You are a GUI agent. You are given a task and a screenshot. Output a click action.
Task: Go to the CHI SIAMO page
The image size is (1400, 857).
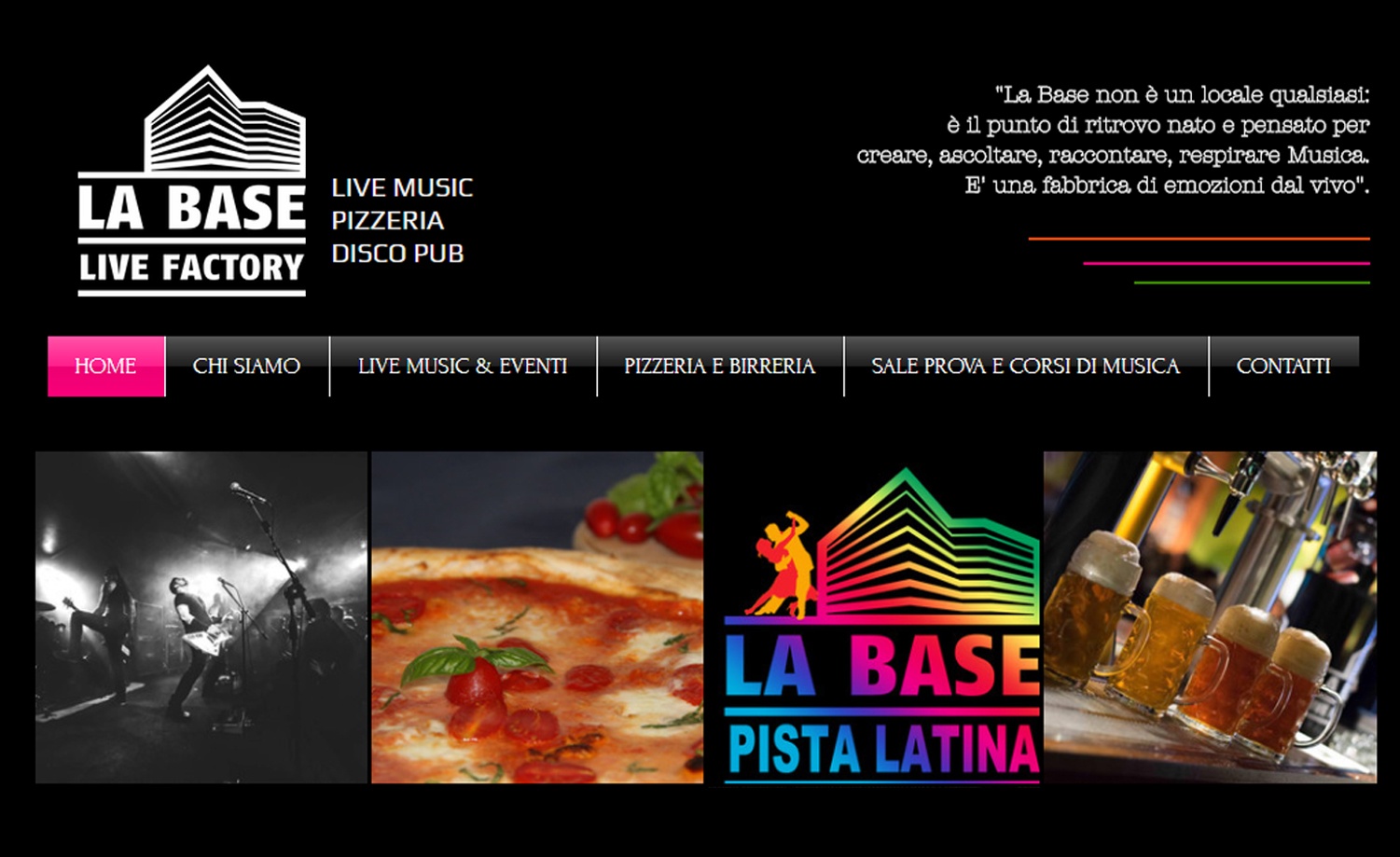(x=247, y=366)
